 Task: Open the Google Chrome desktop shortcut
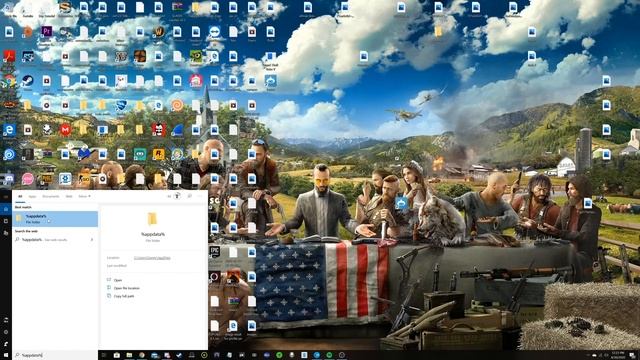(9, 81)
